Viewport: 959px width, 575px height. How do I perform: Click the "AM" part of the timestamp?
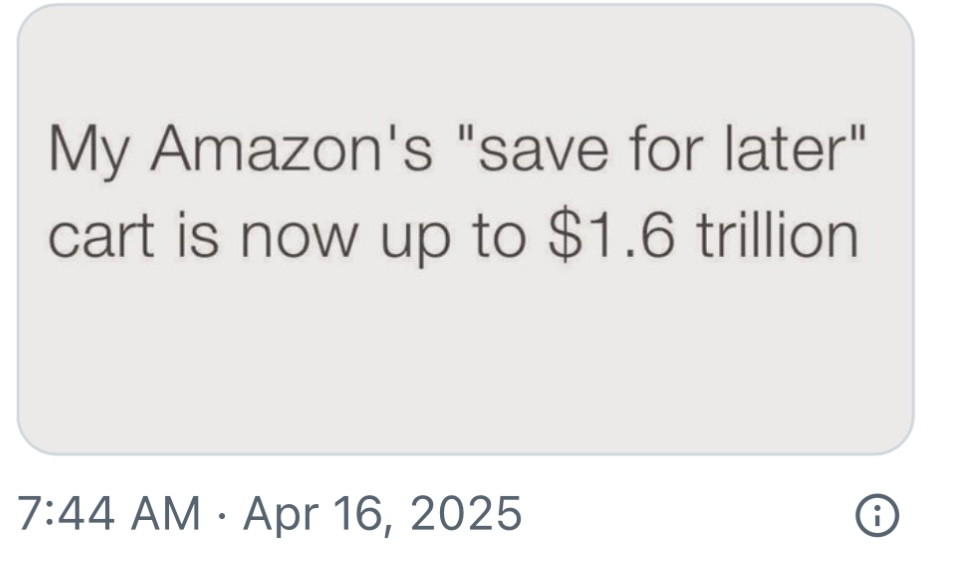166,514
